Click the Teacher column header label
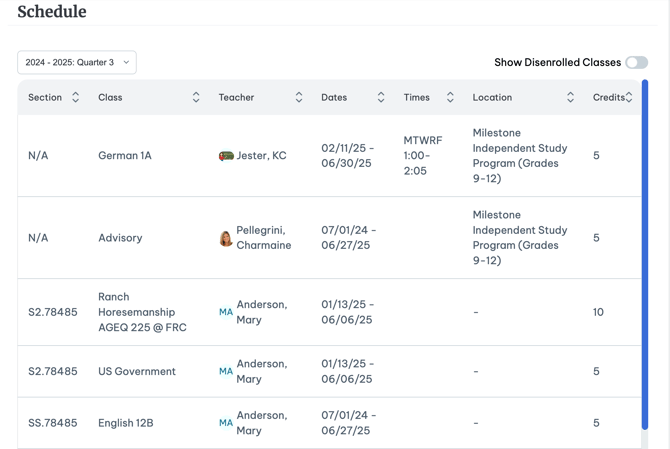This screenshot has width=670, height=449. pyautogui.click(x=236, y=97)
